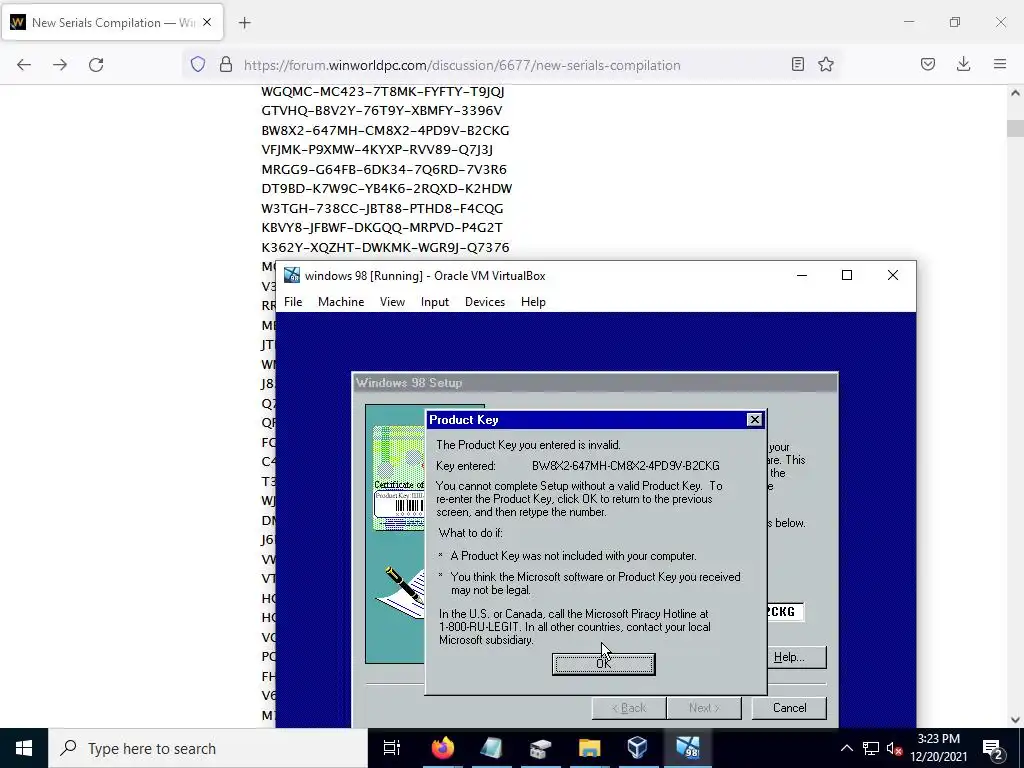Click the Windows 98 Setup title bar
The height and width of the screenshot is (768, 1024).
[594, 383]
